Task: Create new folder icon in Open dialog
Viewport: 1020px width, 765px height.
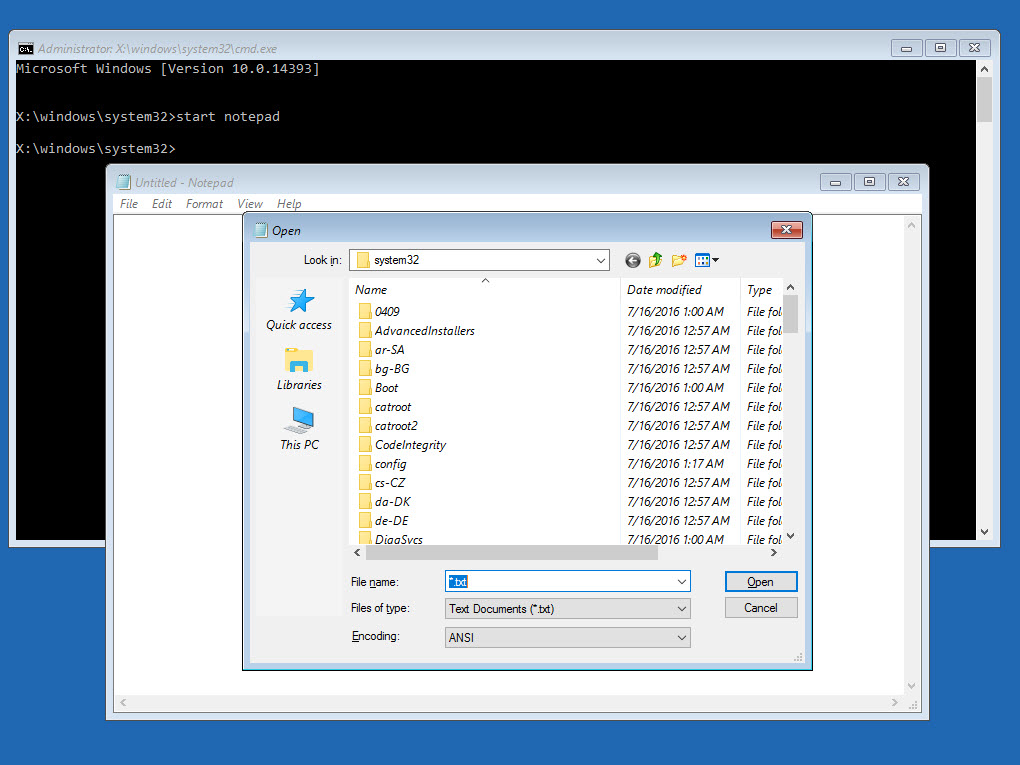Action: point(678,260)
